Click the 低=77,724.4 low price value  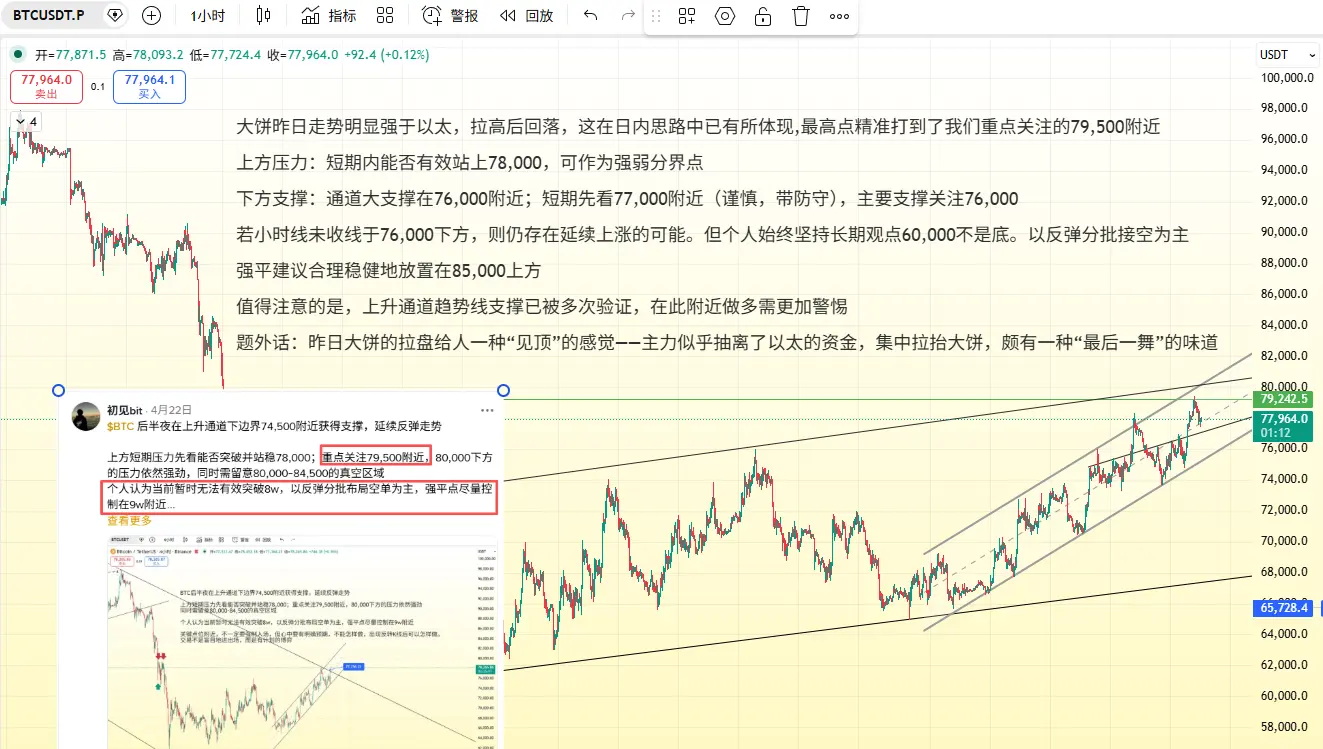pos(226,55)
